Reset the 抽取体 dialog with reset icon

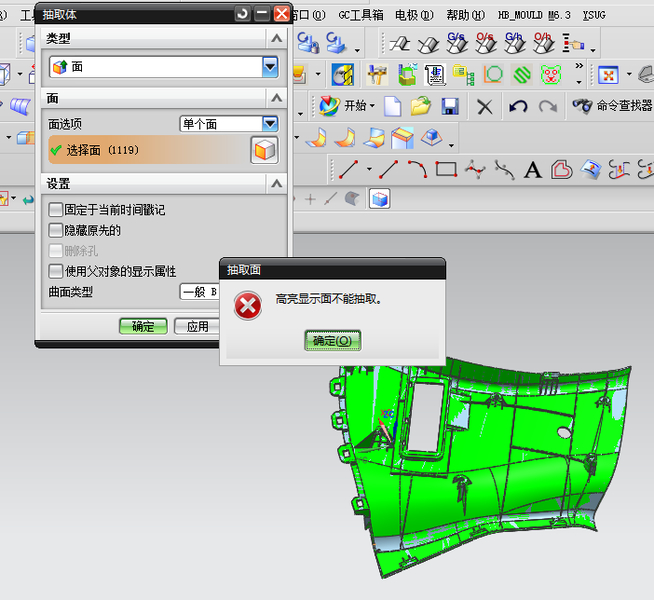coord(242,14)
